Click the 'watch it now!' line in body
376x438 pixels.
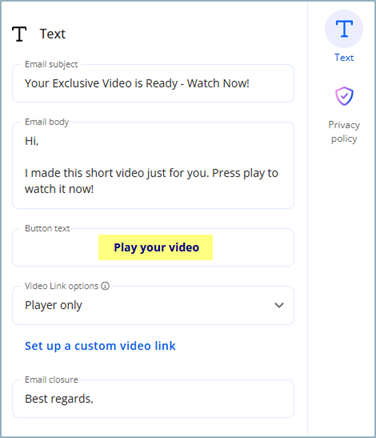59,189
